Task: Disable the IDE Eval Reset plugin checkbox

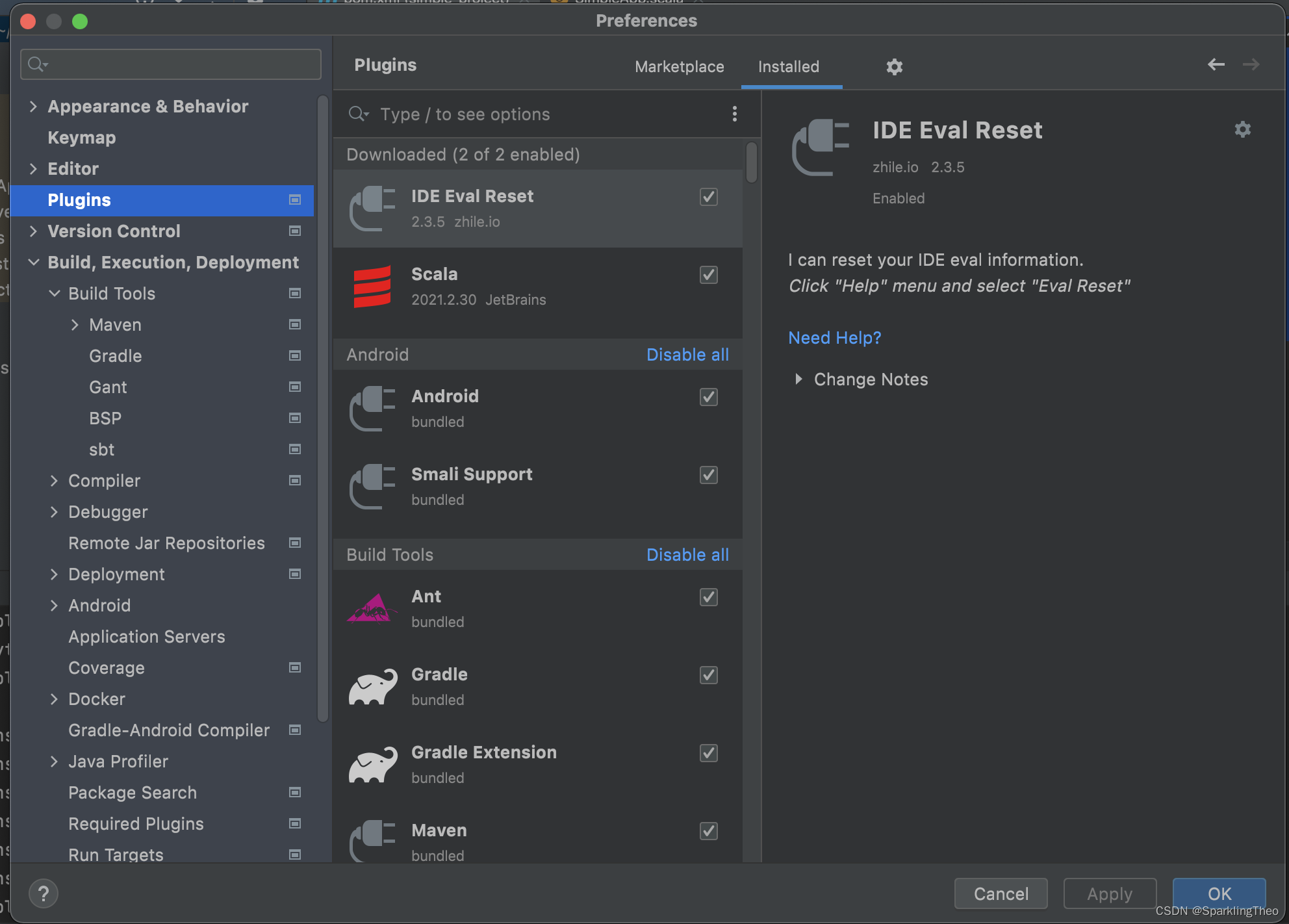Action: pyautogui.click(x=708, y=197)
